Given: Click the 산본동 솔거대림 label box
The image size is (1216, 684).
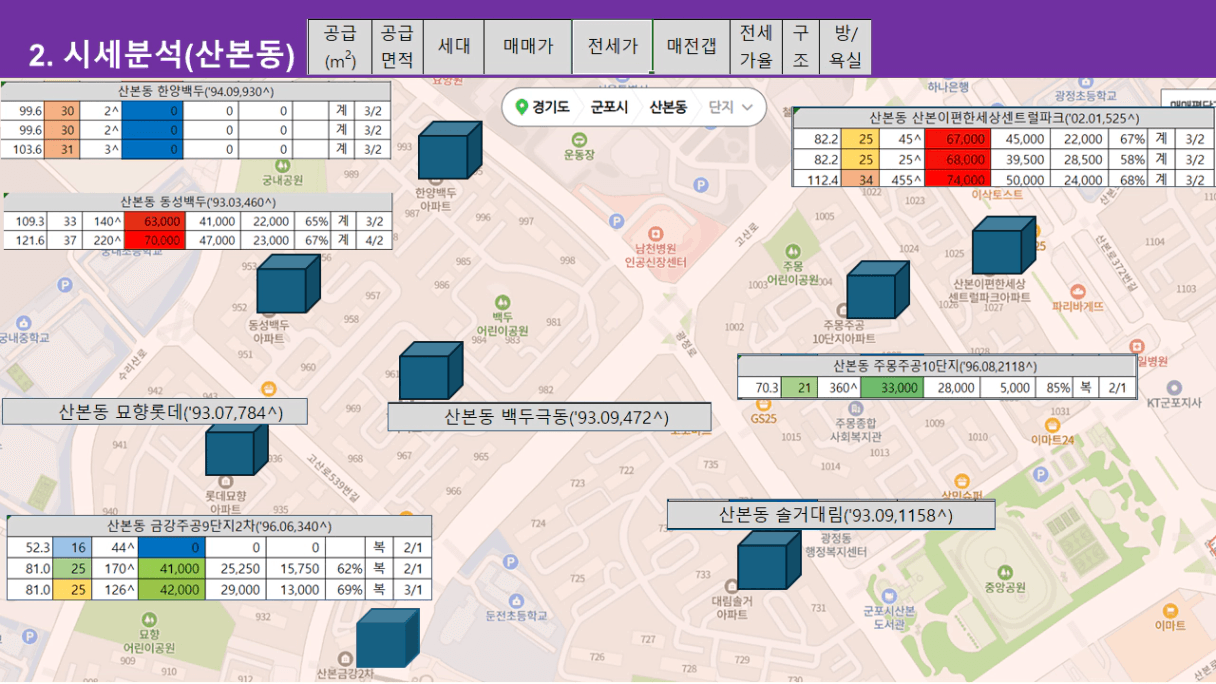Looking at the screenshot, I should point(830,515).
